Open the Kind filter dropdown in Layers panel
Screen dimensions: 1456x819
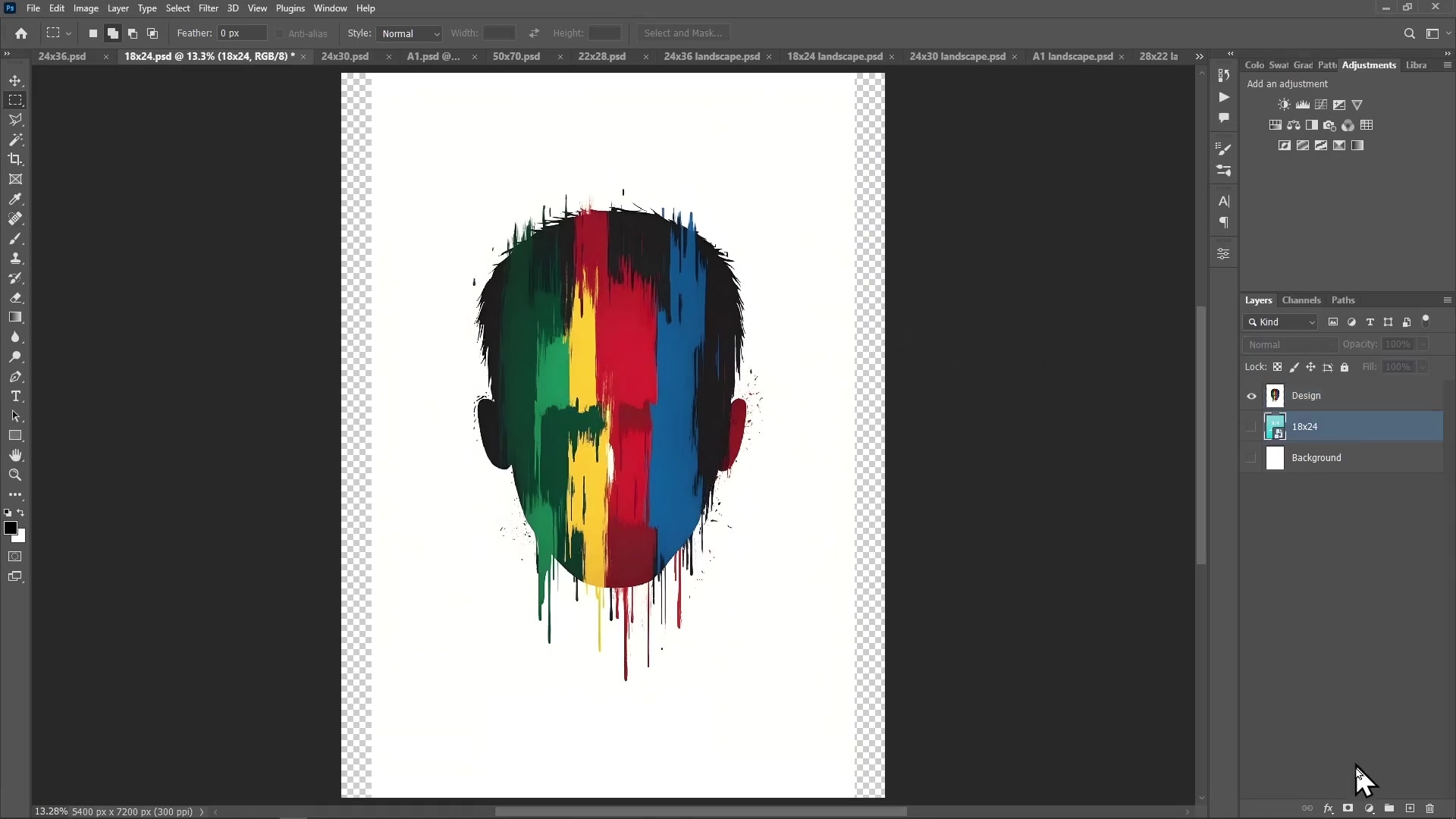coord(1282,322)
